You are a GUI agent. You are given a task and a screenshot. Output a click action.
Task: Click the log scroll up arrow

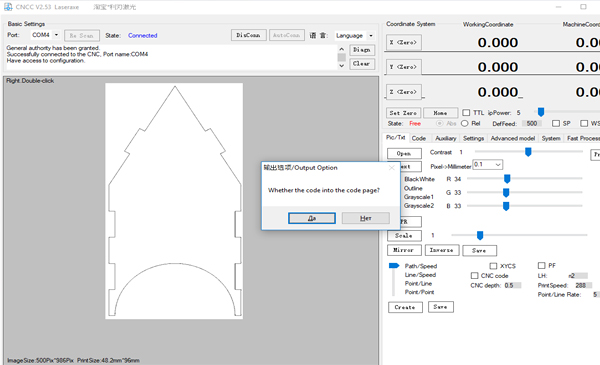click(x=341, y=49)
